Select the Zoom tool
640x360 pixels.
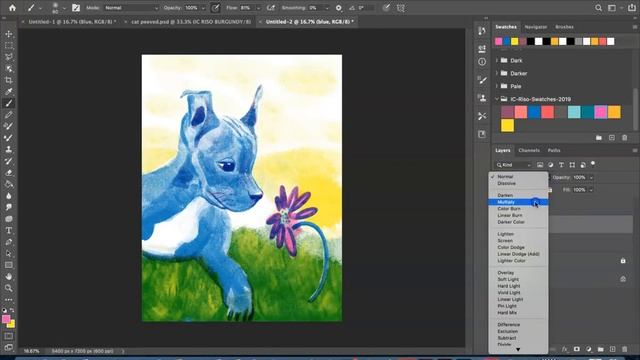coord(9,288)
